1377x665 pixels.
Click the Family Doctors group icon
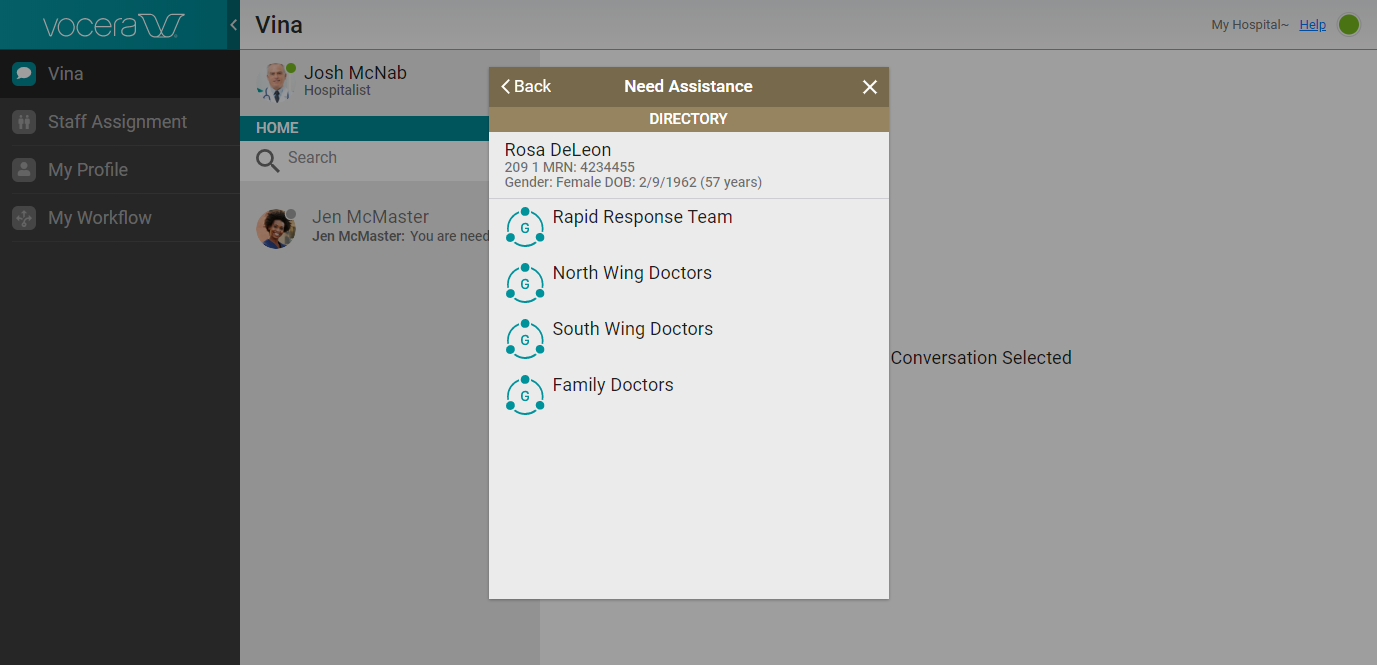(525, 395)
